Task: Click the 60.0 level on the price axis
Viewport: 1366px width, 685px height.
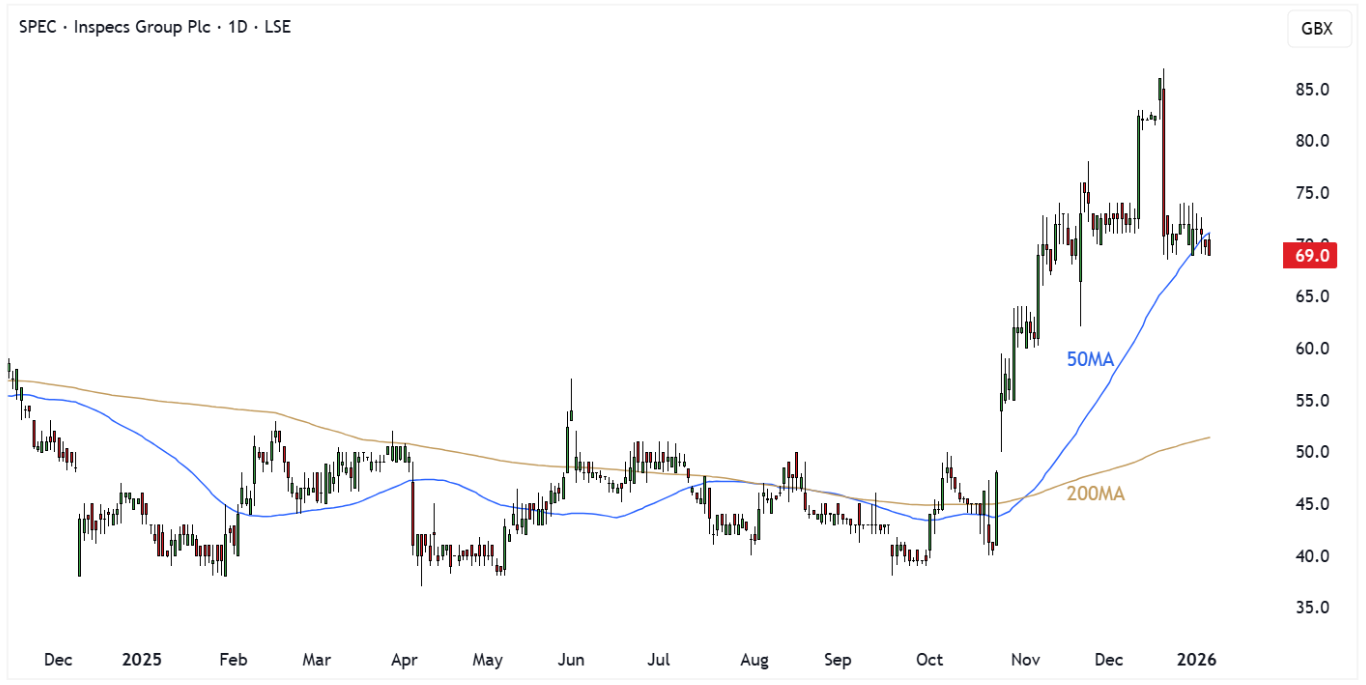Action: (1310, 349)
